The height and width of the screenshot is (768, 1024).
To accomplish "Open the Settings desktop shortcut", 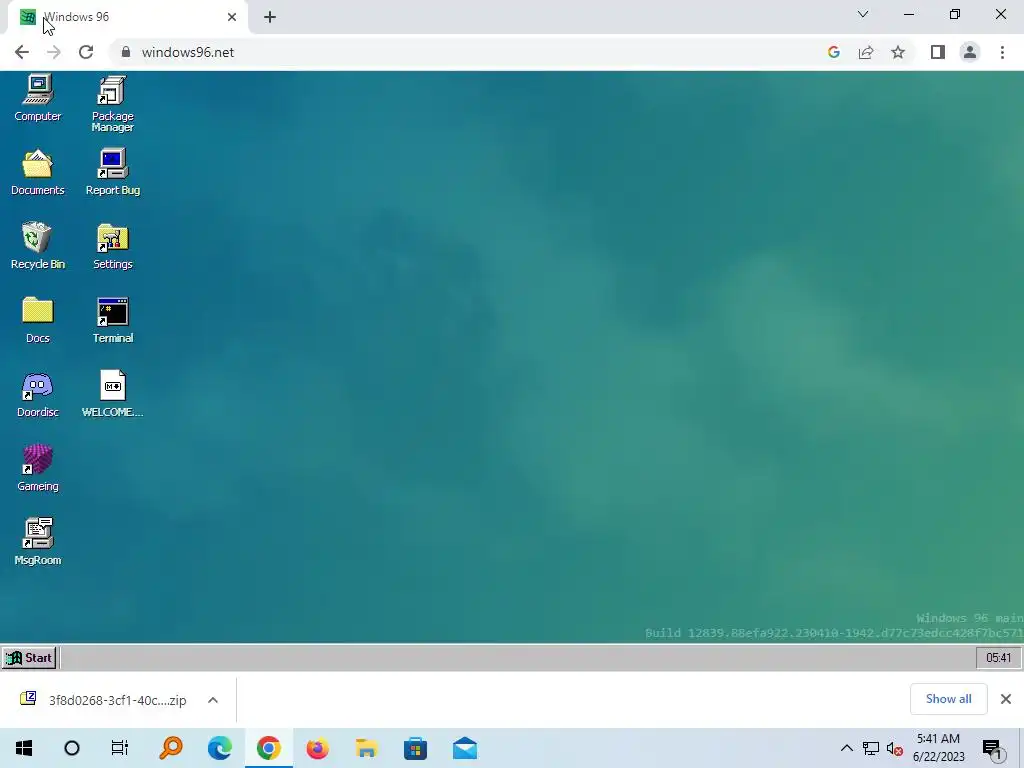I will 112,246.
